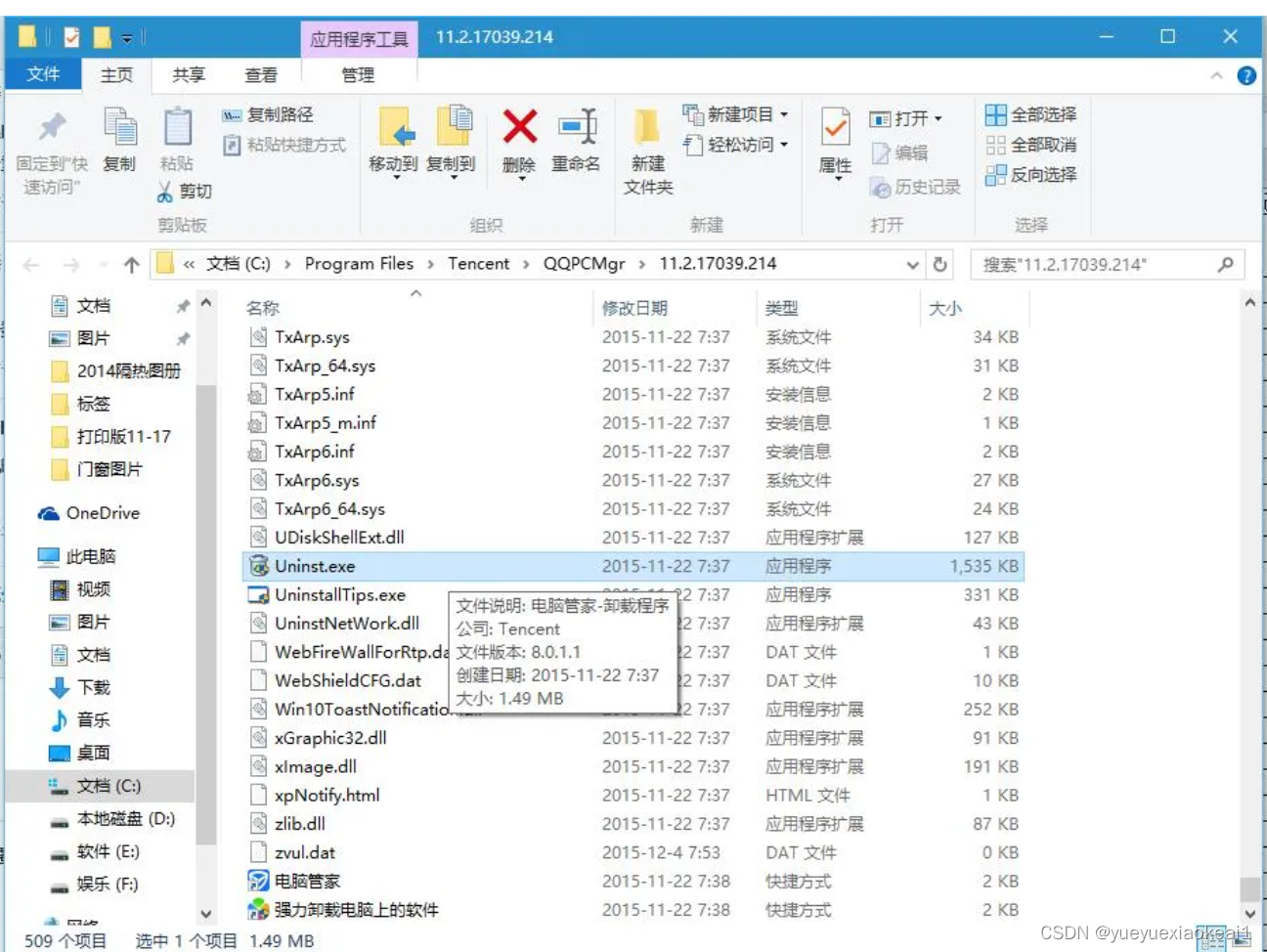Click the forward navigation arrow

coord(71,265)
